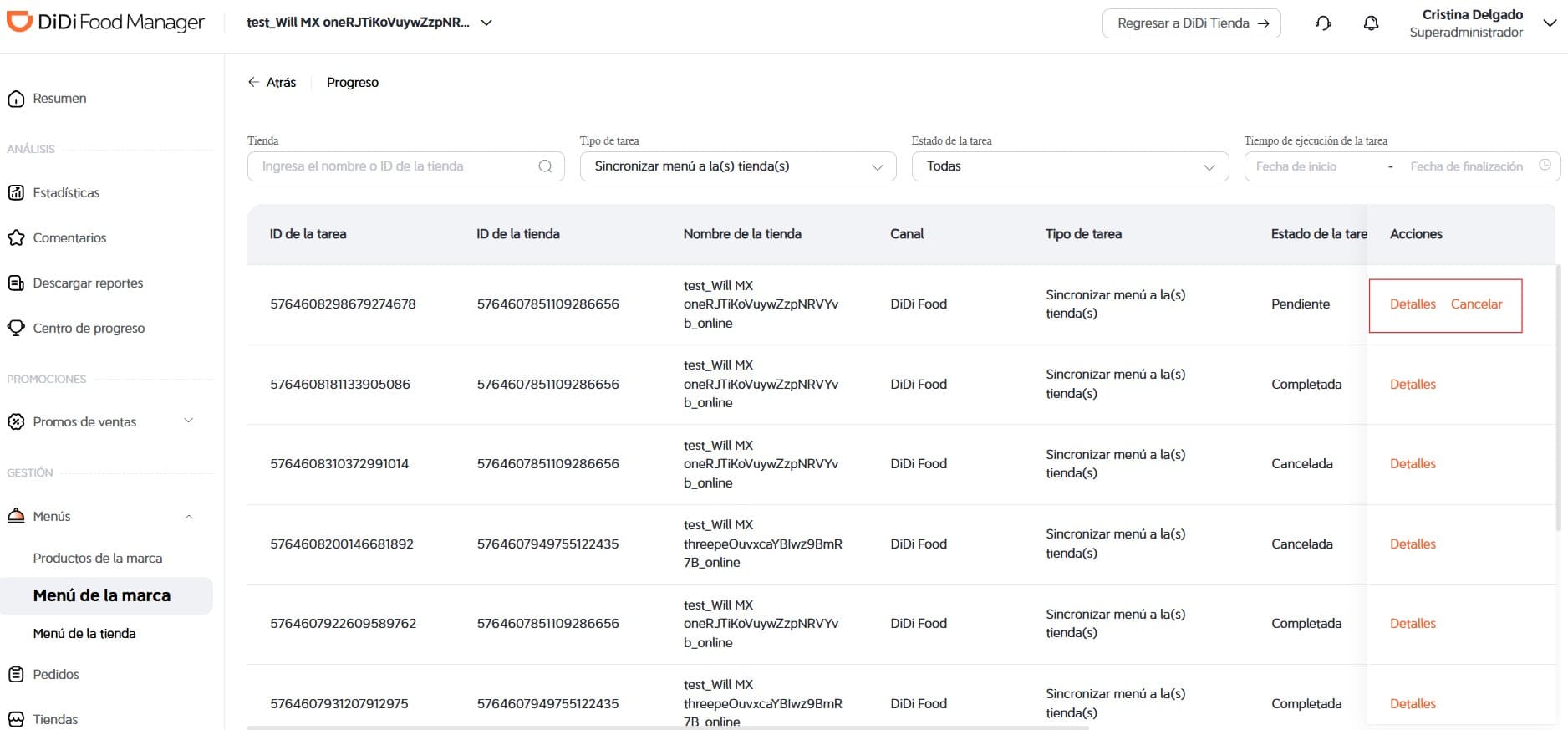Click Fecha de inicio date field
Viewport: 1568px width, 730px height.
1296,166
